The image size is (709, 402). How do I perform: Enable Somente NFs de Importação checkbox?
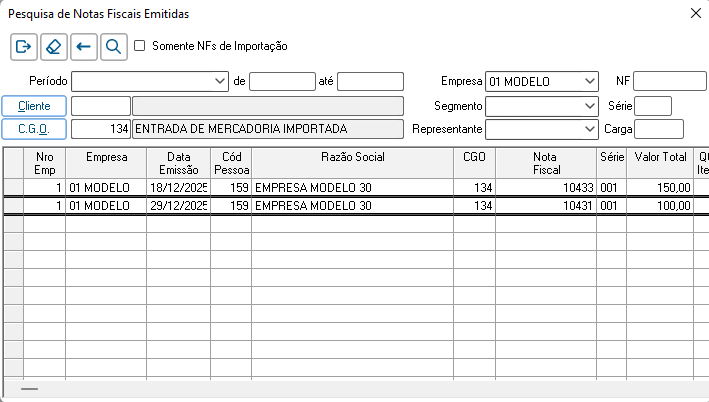(x=140, y=46)
